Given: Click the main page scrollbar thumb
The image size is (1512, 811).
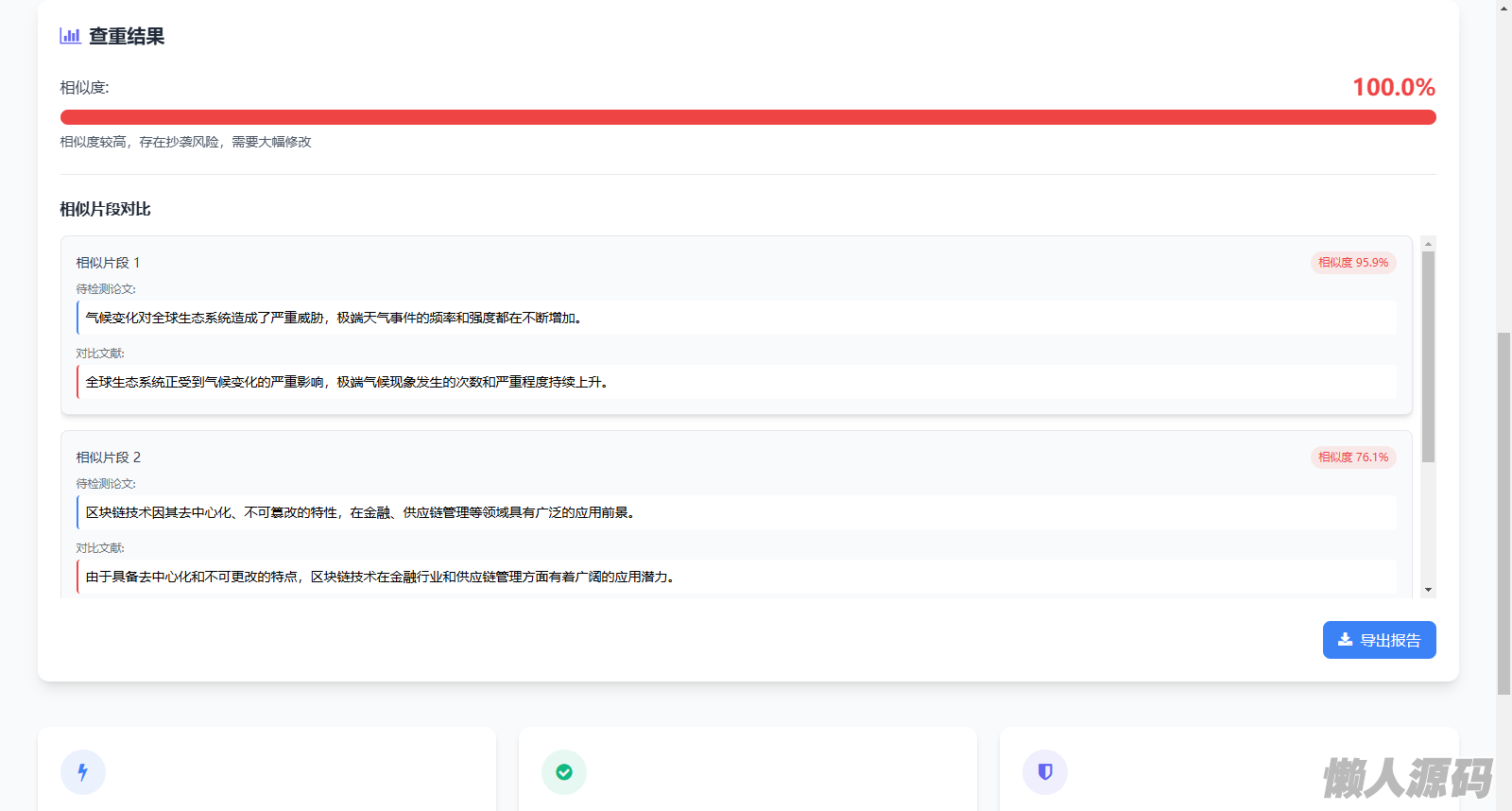Looking at the screenshot, I should pyautogui.click(x=1503, y=512).
